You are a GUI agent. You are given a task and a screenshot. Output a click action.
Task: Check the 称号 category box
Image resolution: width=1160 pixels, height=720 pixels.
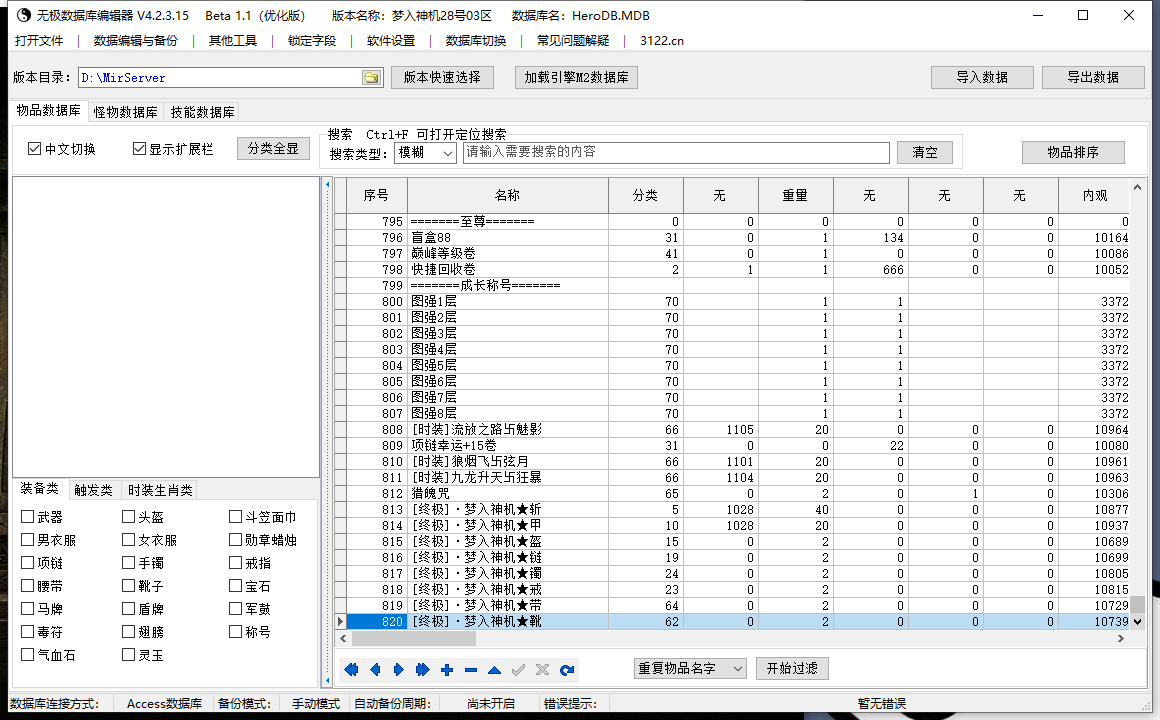(x=236, y=631)
